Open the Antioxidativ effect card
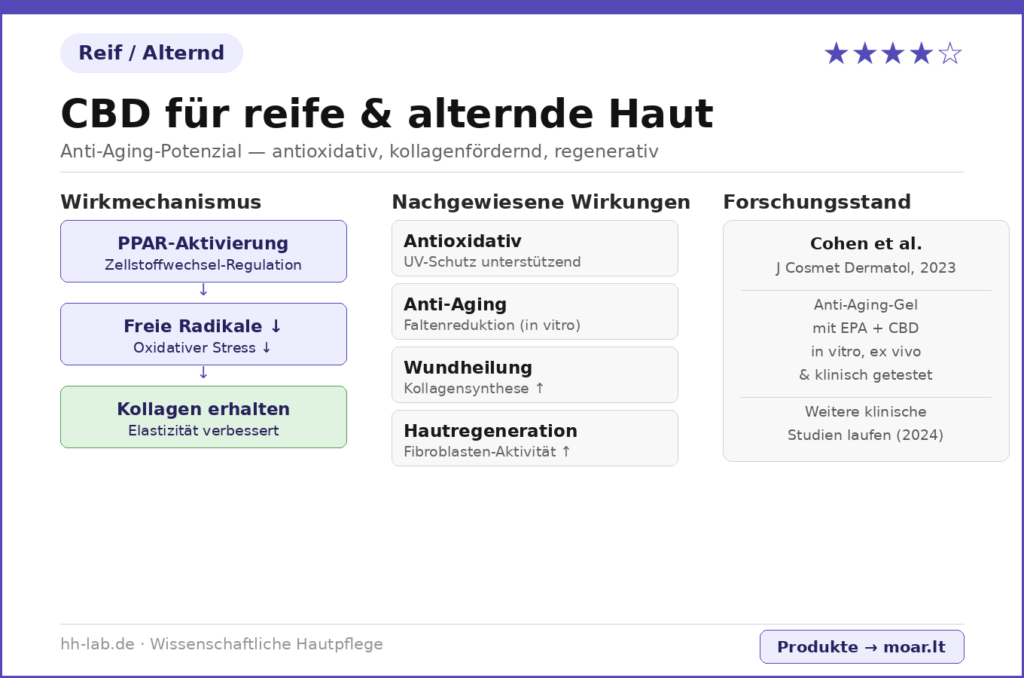Image resolution: width=1024 pixels, height=678 pixels. pos(534,248)
